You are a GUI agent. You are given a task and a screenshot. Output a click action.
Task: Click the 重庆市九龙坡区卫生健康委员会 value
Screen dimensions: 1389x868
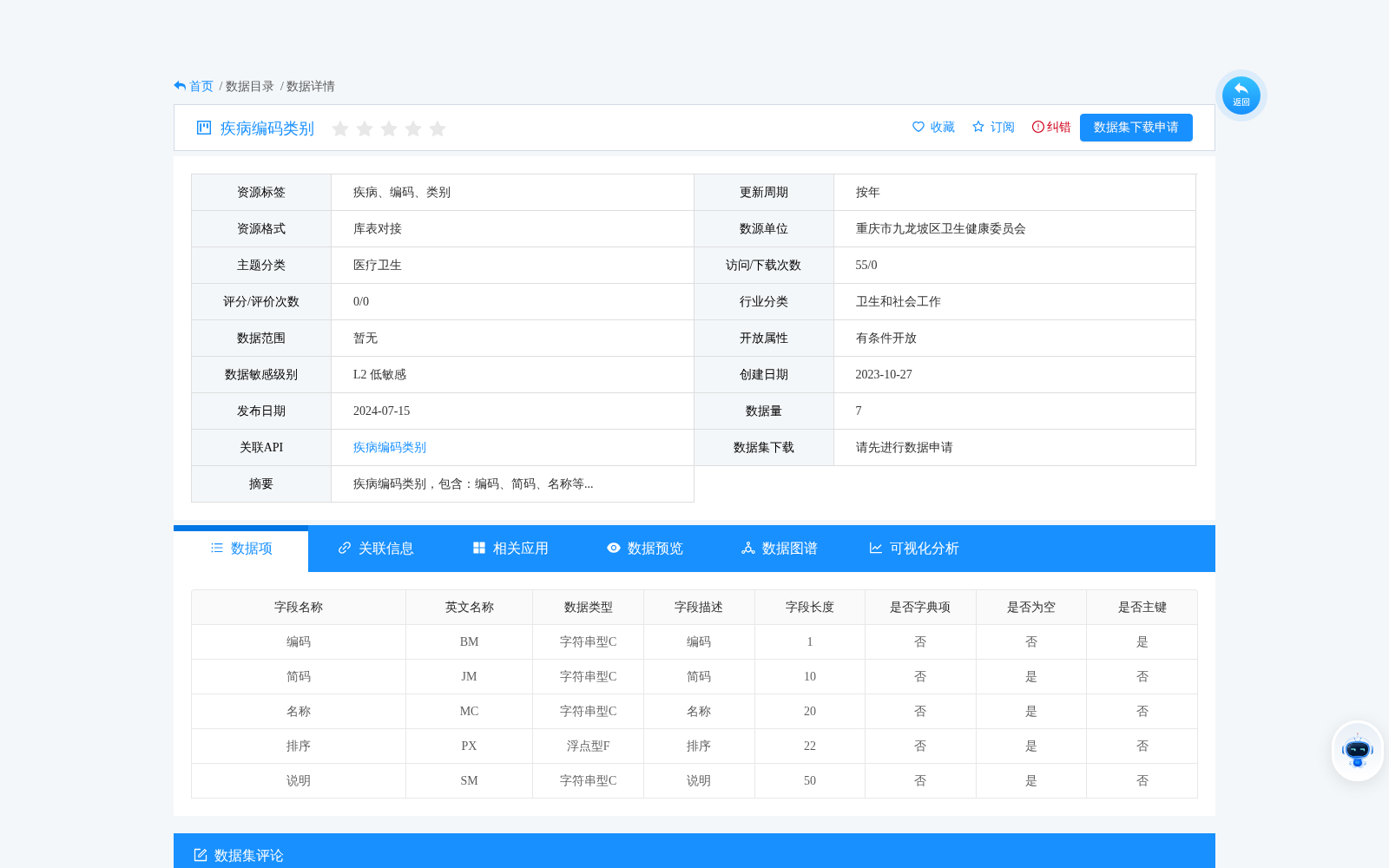pos(941,228)
